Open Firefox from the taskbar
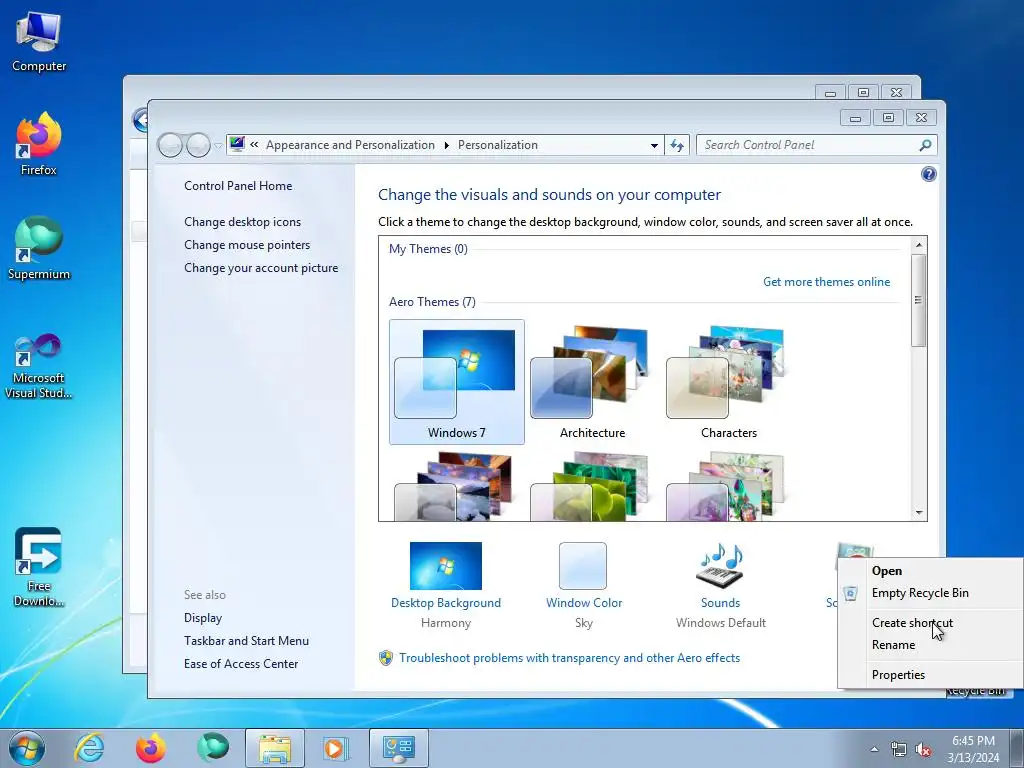This screenshot has width=1024, height=768. [150, 748]
